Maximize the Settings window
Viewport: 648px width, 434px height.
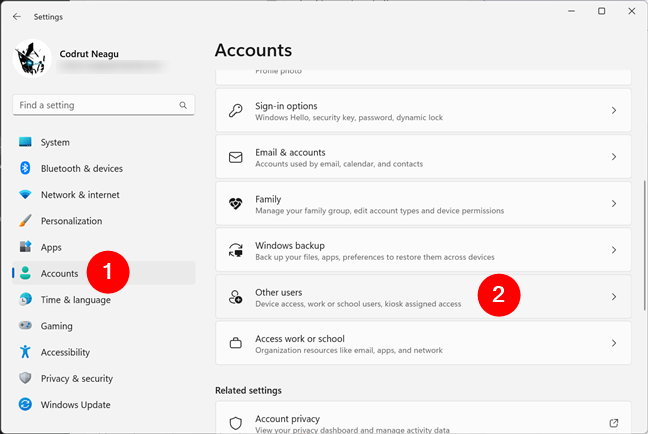(x=602, y=11)
